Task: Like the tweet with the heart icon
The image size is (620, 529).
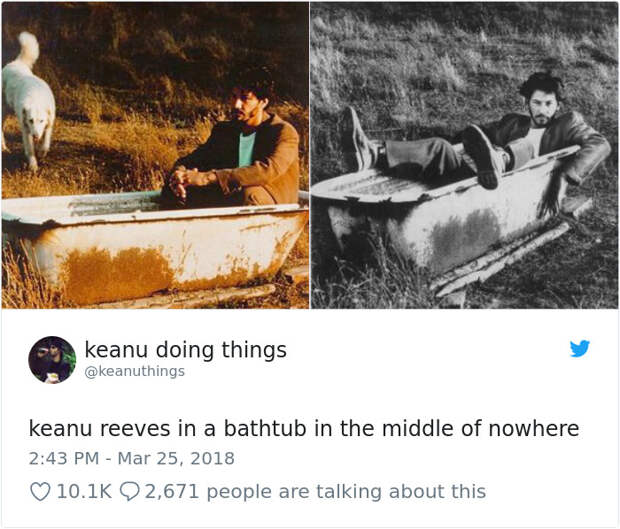Action: click(x=40, y=491)
